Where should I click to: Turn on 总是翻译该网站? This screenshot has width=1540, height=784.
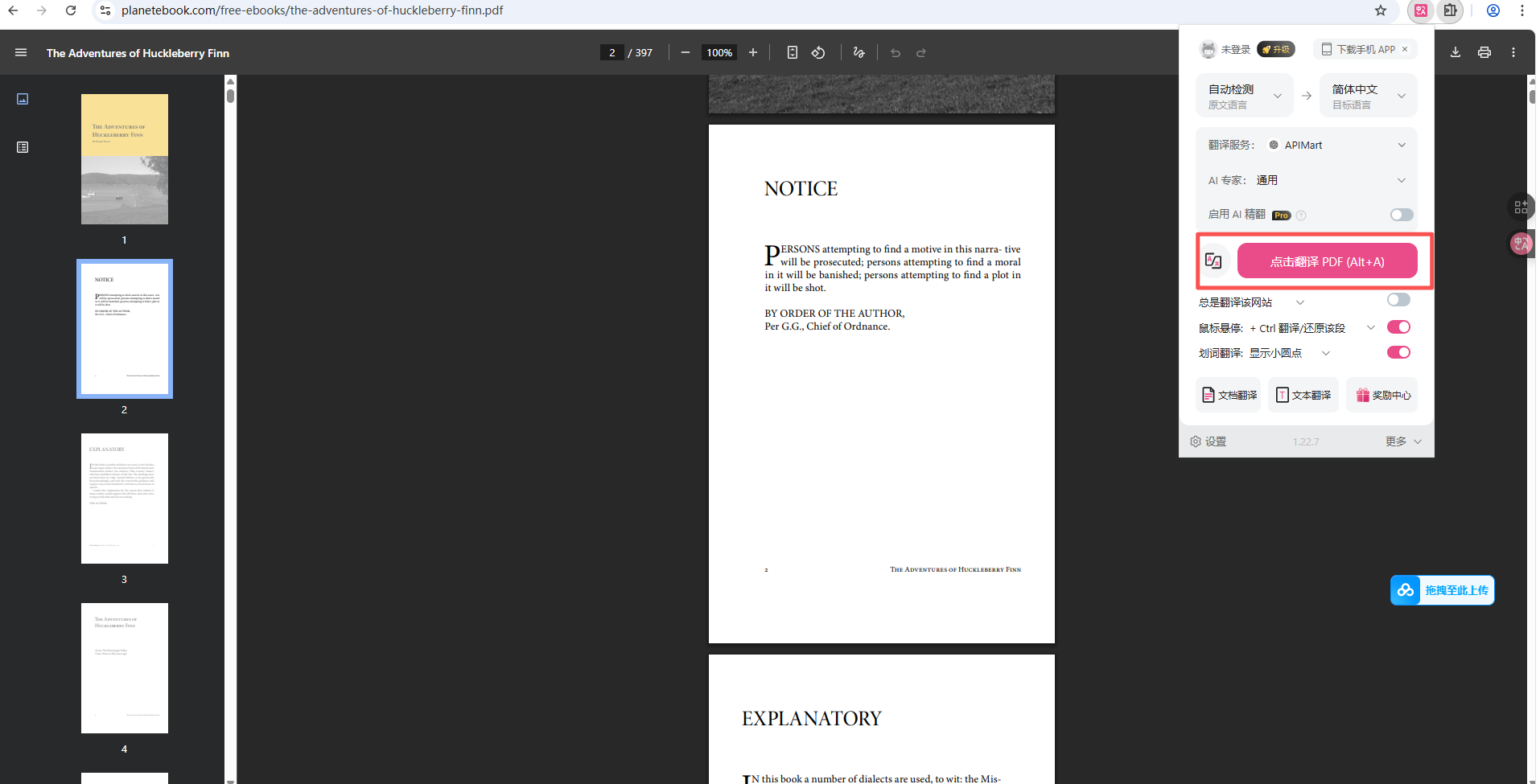tap(1398, 299)
